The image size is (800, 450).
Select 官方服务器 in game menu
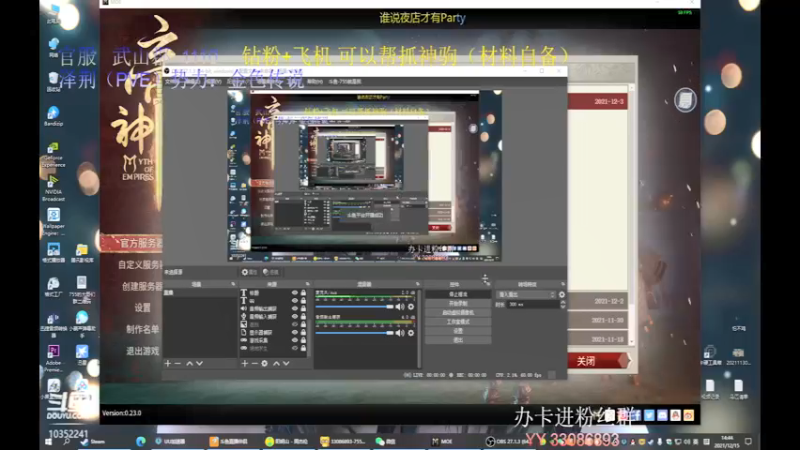[x=140, y=243]
